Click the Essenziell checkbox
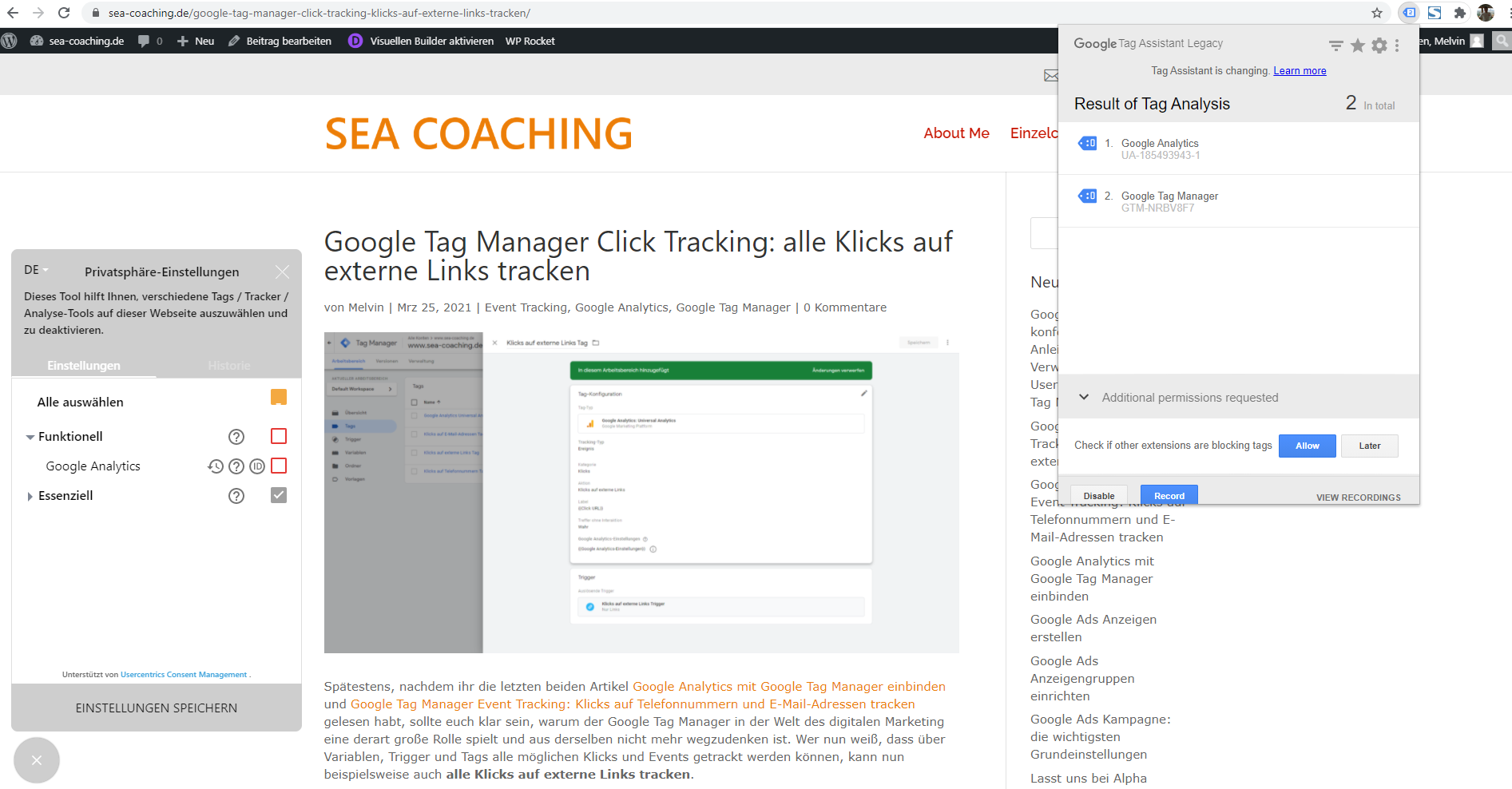Viewport: 1512px width, 789px height. point(279,495)
